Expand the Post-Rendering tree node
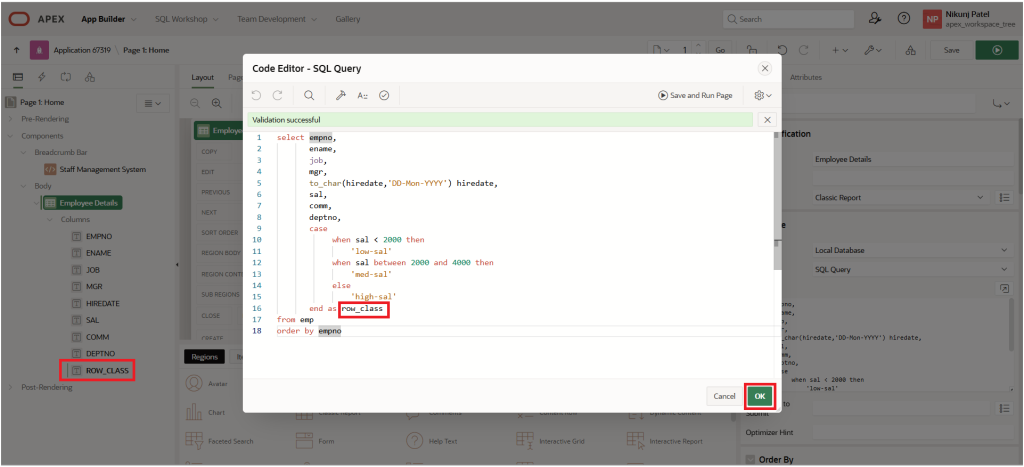This screenshot has width=1024, height=467. [x=12, y=387]
